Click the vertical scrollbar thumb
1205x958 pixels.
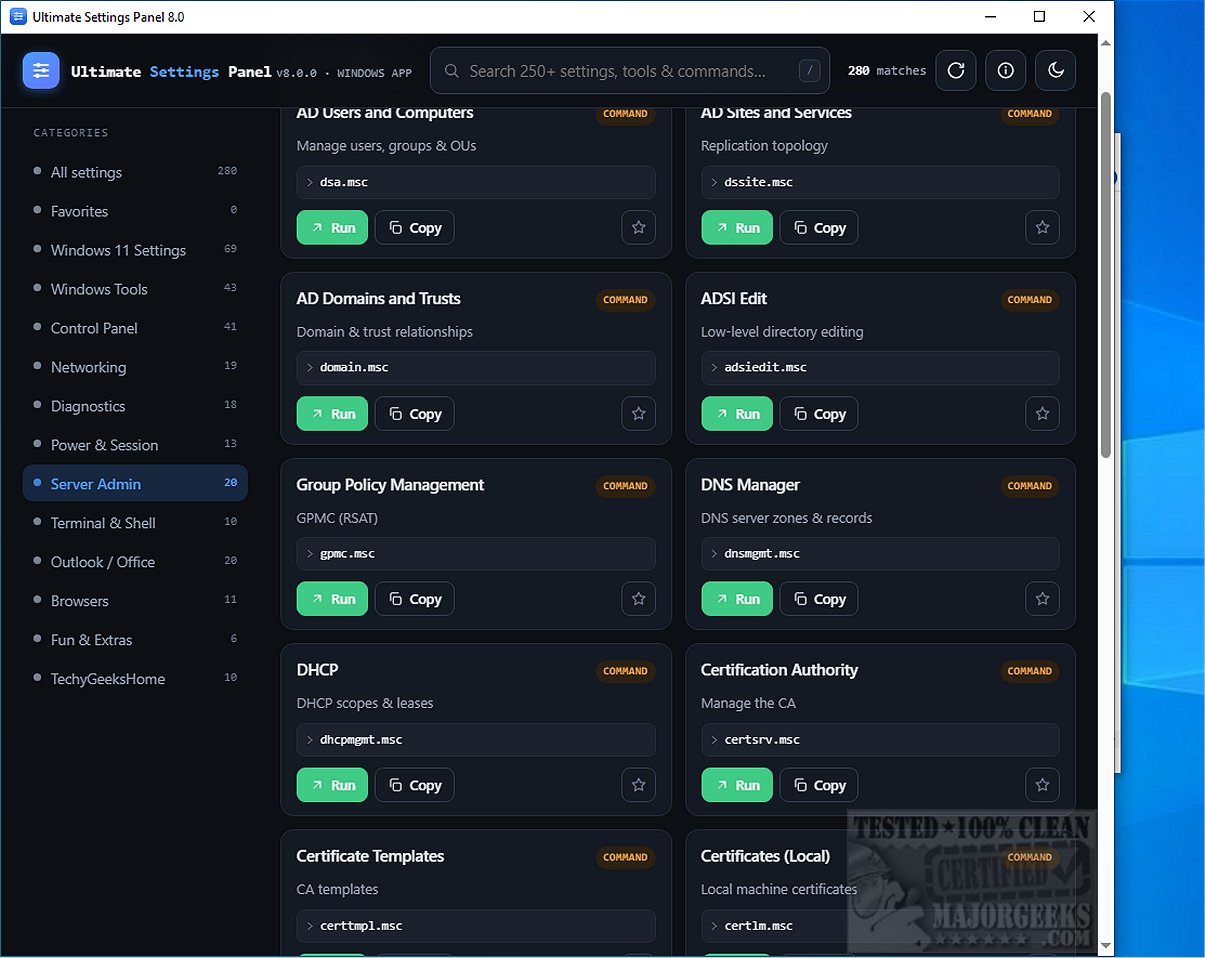coord(1105,275)
